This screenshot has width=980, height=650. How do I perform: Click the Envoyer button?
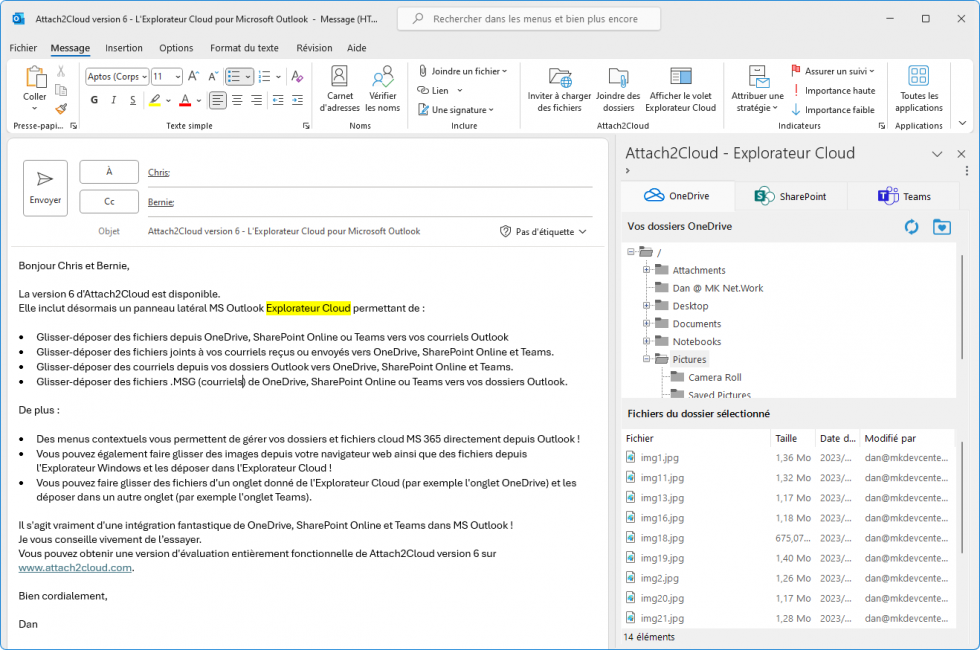click(44, 187)
